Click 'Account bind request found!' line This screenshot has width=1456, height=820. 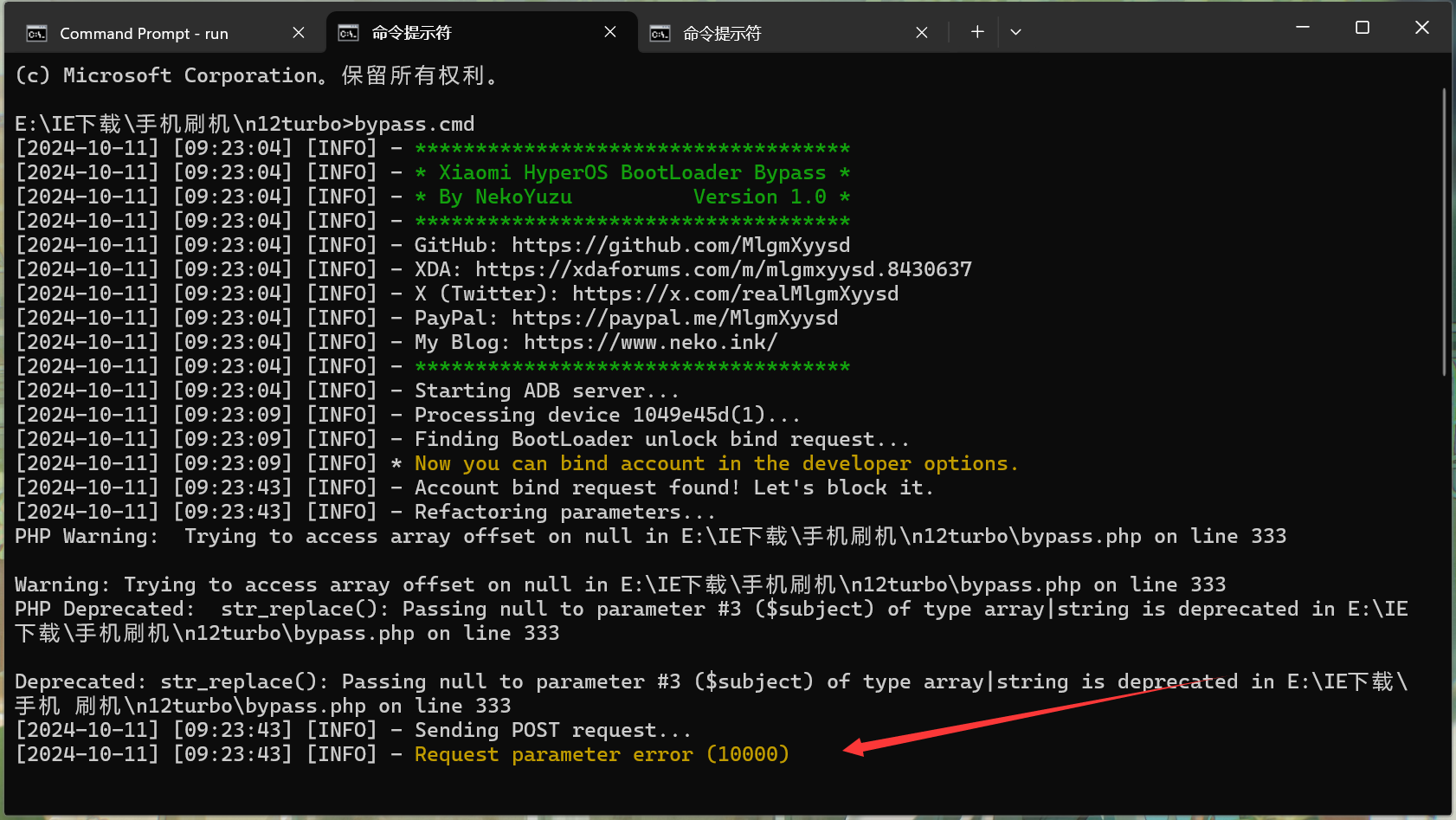674,487
